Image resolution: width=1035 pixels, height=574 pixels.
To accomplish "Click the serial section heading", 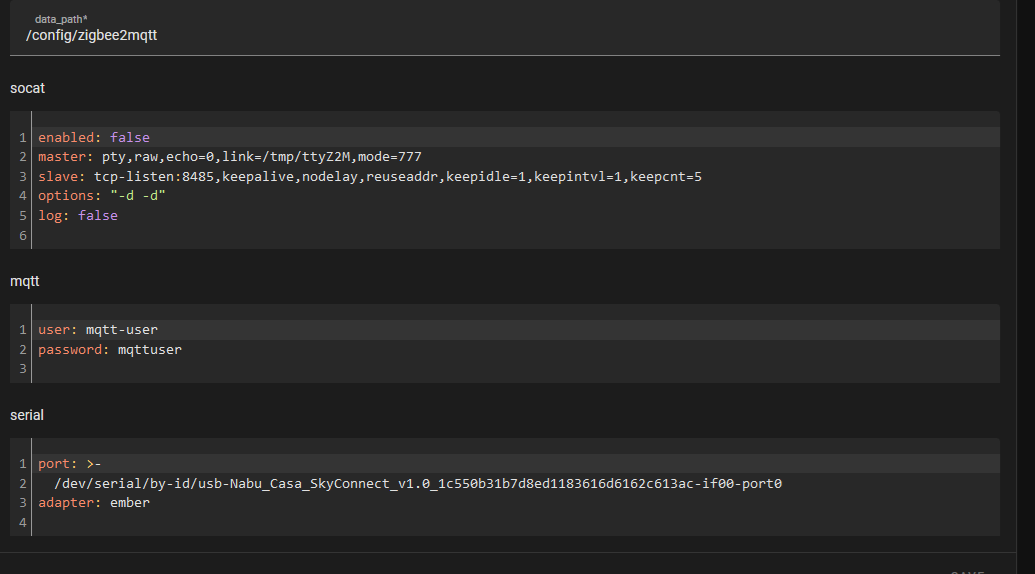I will pyautogui.click(x=26, y=415).
